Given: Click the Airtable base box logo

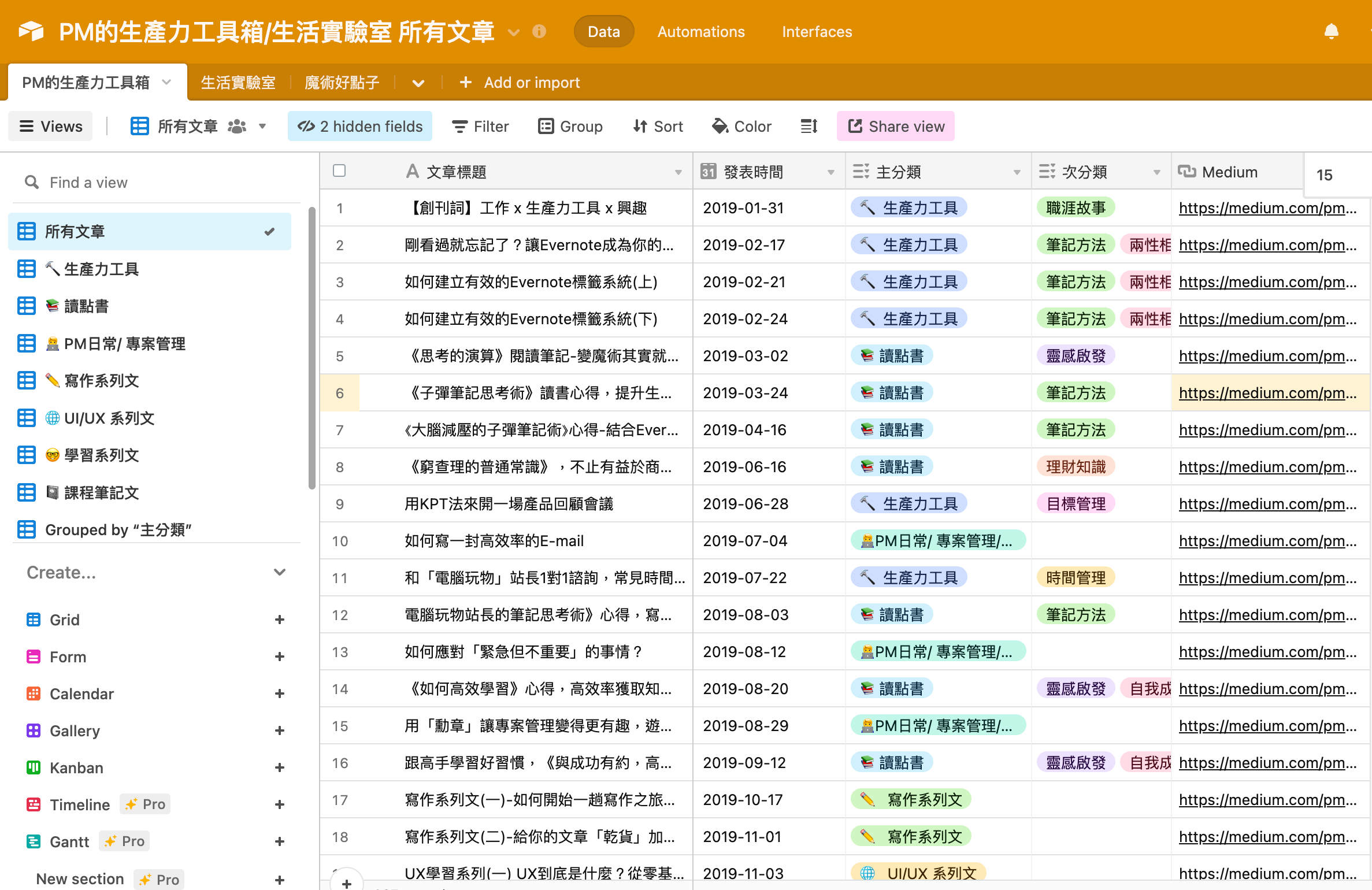Looking at the screenshot, I should [31, 31].
